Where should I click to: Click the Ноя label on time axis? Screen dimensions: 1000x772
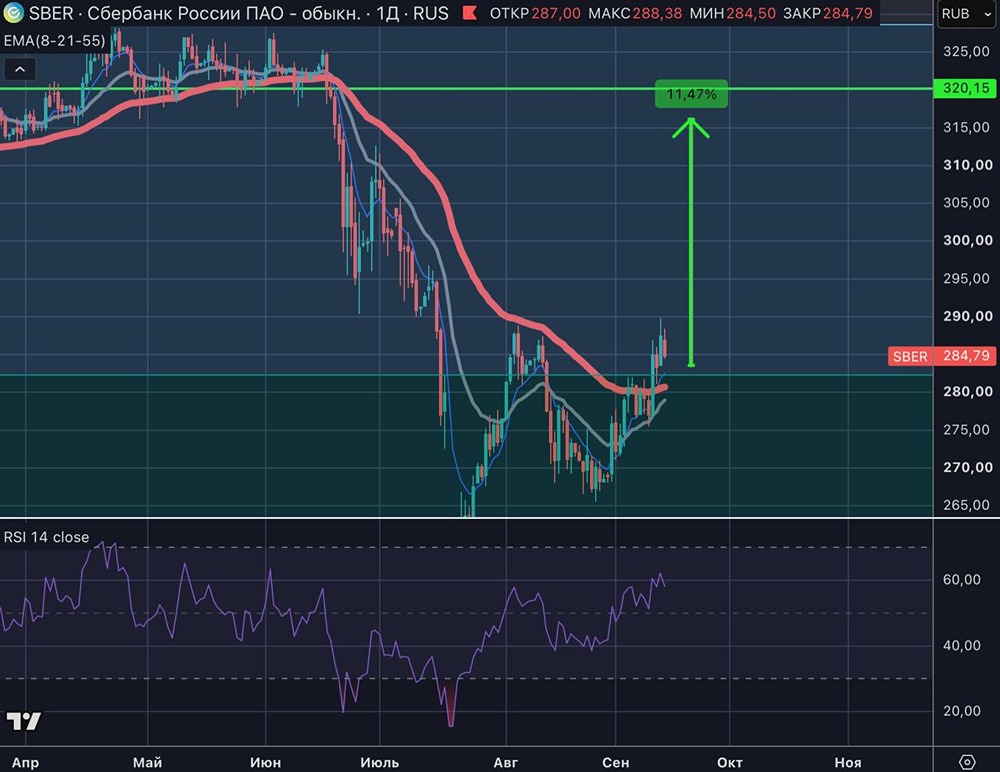(848, 762)
